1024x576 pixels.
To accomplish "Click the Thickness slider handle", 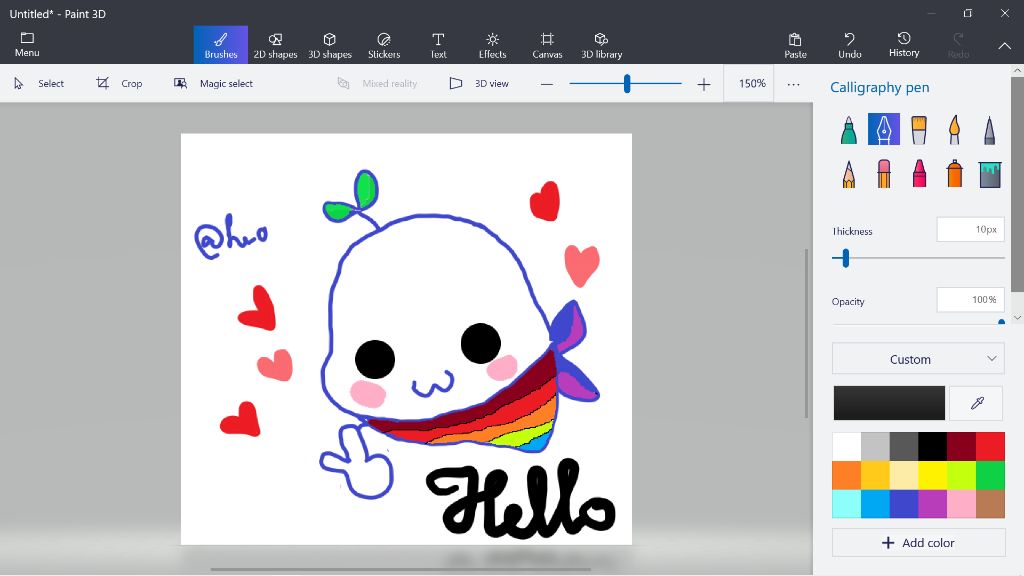I will point(846,258).
